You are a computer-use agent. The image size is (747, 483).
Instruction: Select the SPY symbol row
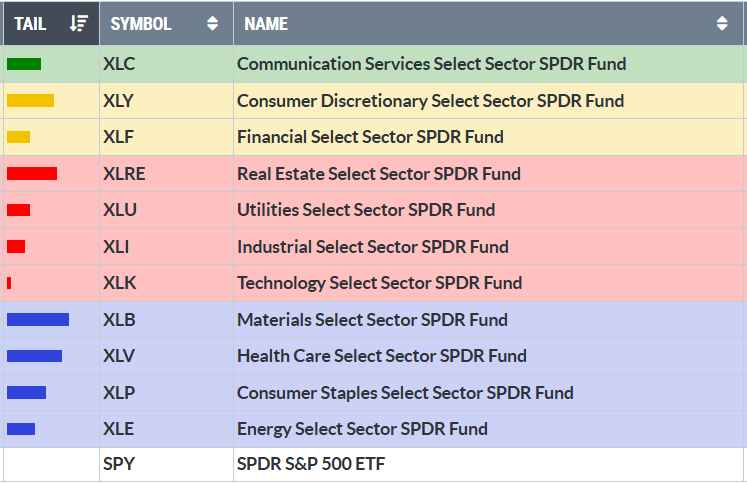(119, 465)
